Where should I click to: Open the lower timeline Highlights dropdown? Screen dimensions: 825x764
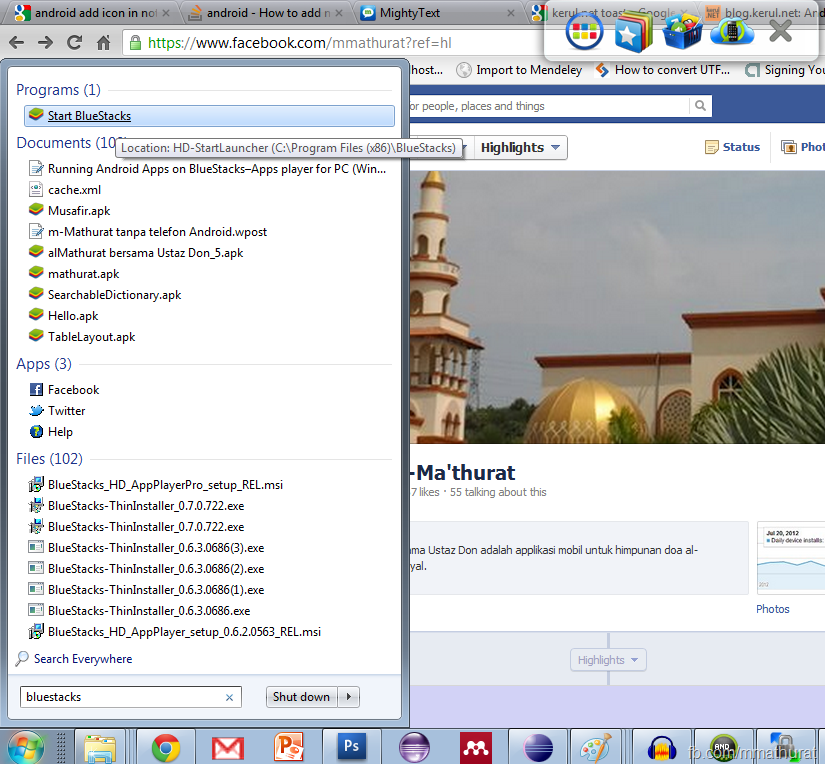(608, 660)
